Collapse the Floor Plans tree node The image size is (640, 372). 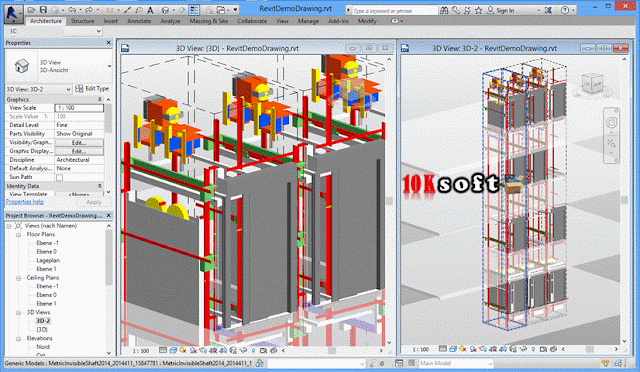[18, 235]
